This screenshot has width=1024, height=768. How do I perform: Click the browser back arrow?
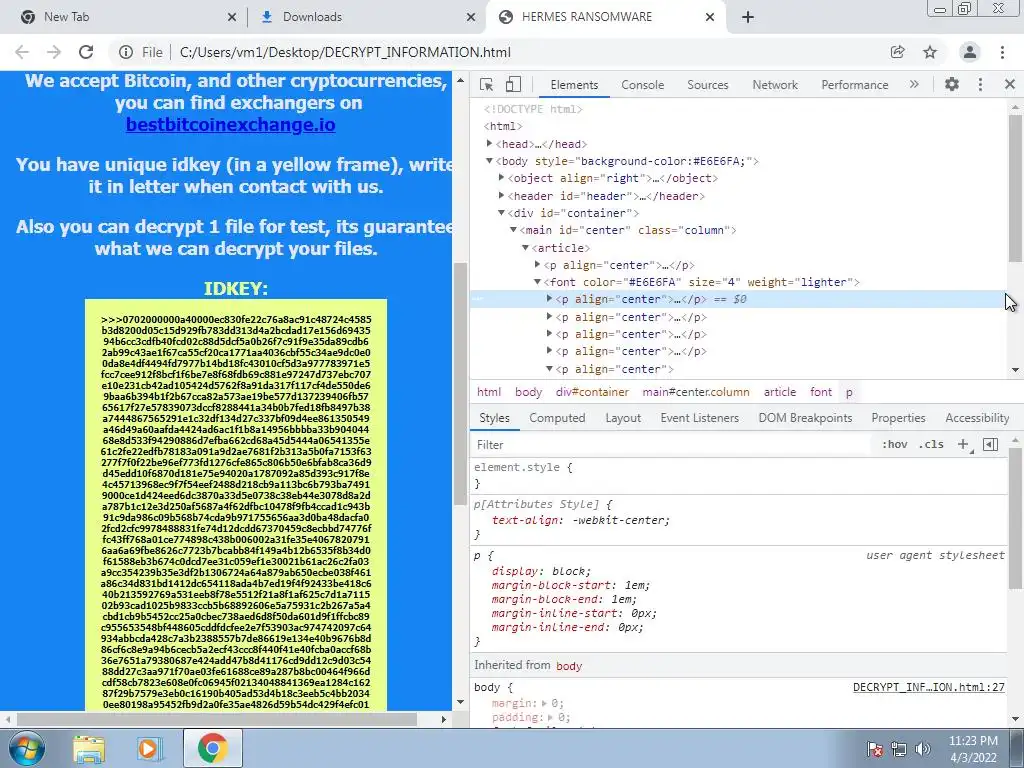[22, 52]
